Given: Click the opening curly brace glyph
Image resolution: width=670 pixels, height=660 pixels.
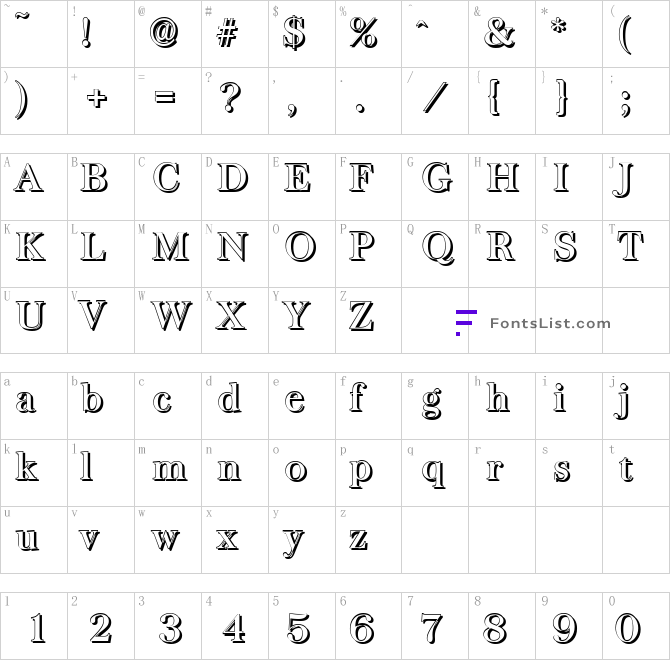Looking at the screenshot, I should click(x=494, y=97).
